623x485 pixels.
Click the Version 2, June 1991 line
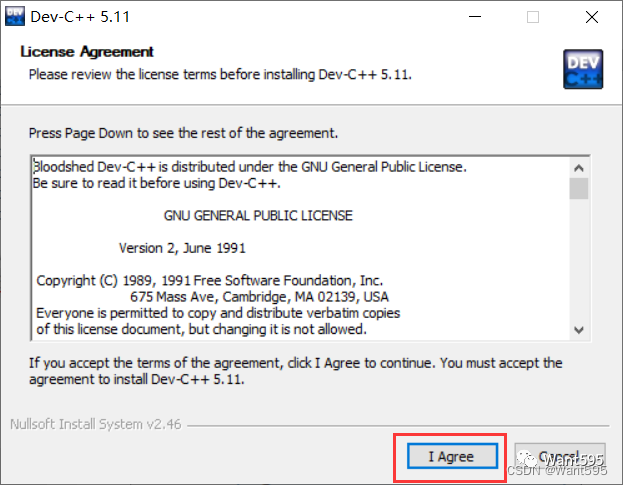pos(182,248)
